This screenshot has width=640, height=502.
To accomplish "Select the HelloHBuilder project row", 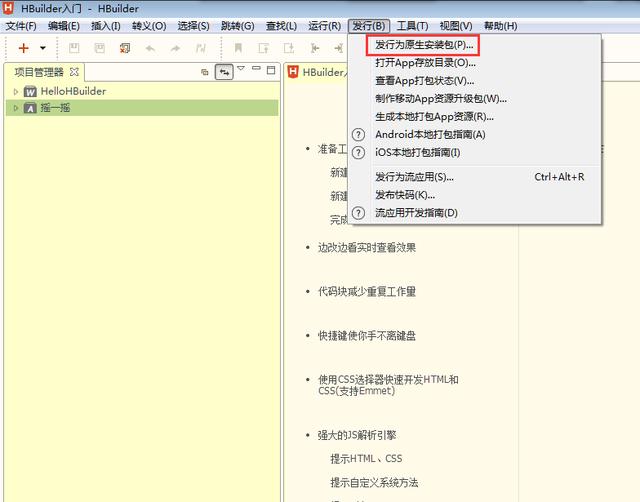I will [142, 91].
